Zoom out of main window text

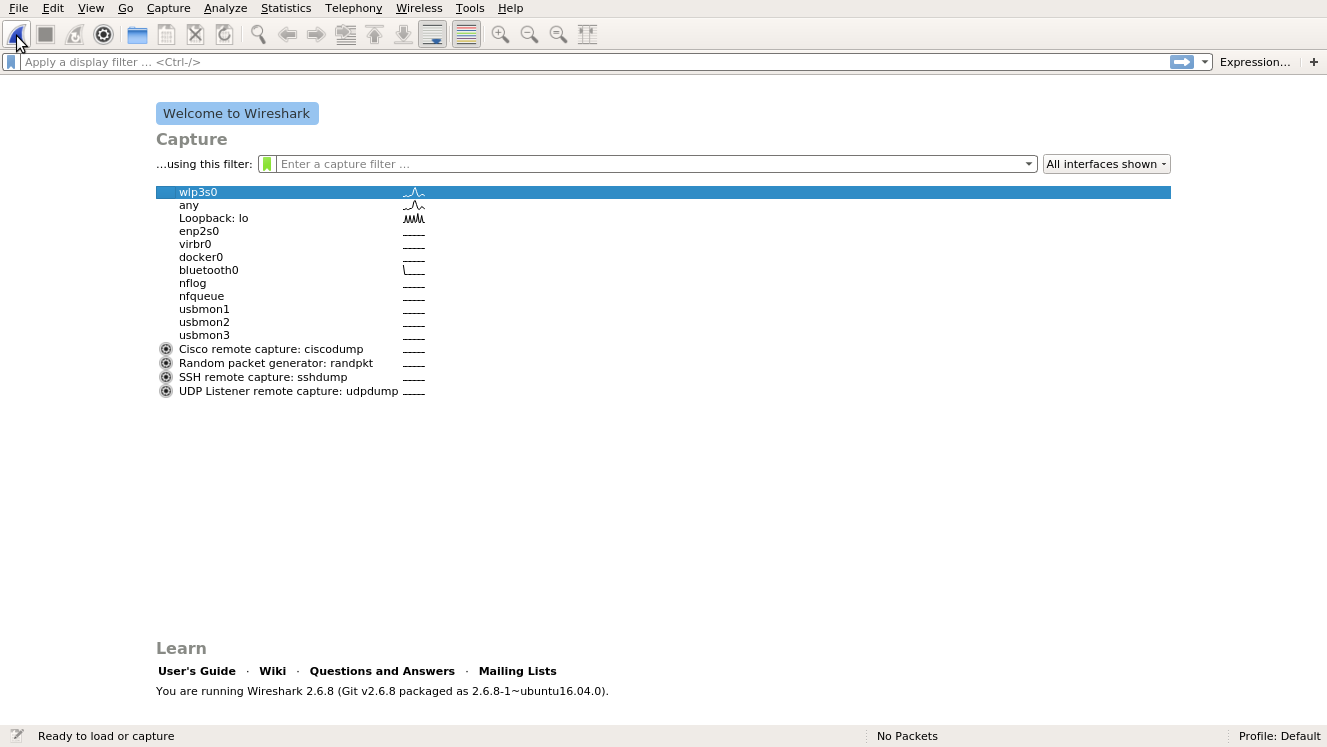pos(529,34)
